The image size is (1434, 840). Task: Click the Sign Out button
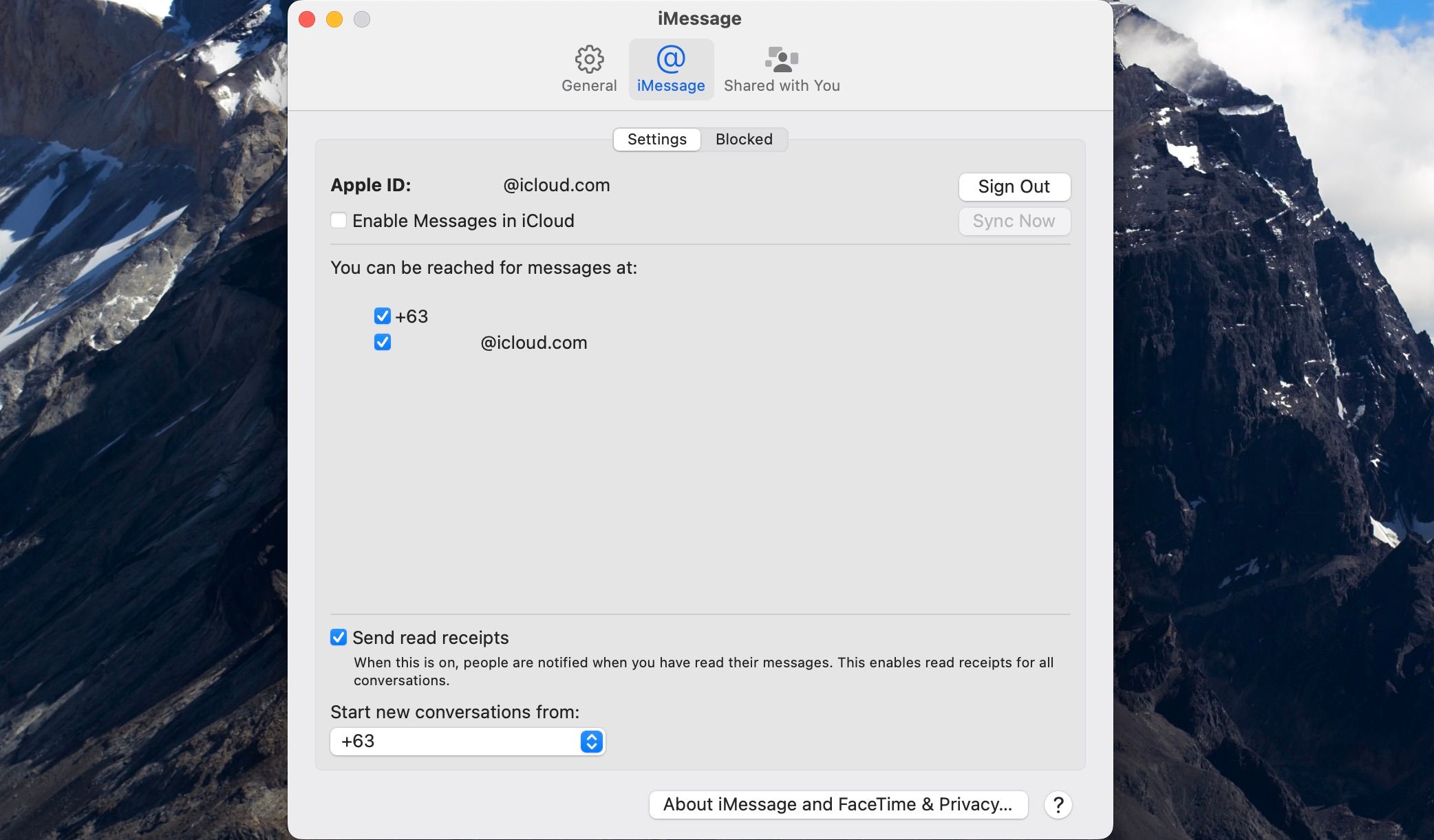[1014, 186]
